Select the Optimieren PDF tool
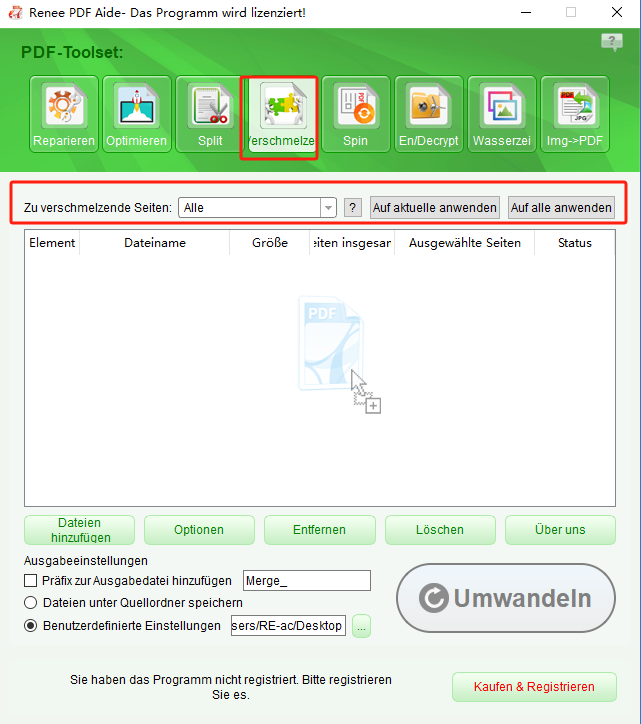This screenshot has width=641, height=724. click(x=137, y=114)
